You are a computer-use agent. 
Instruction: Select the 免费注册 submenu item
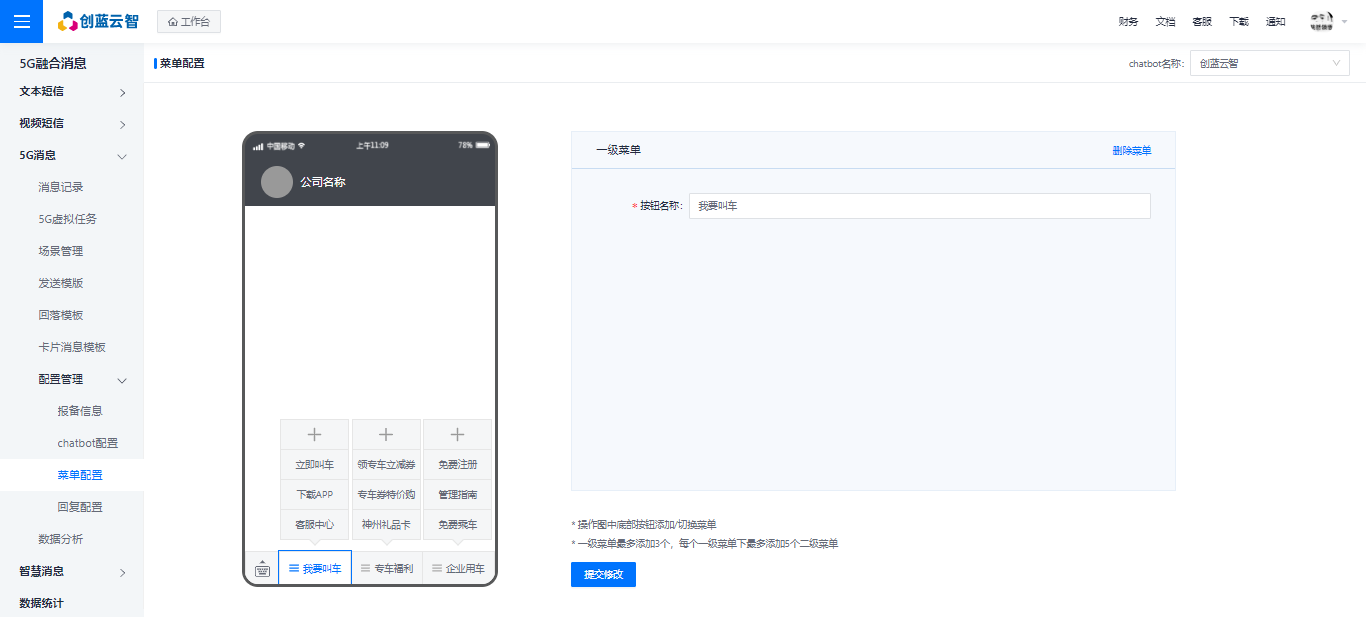(458, 465)
